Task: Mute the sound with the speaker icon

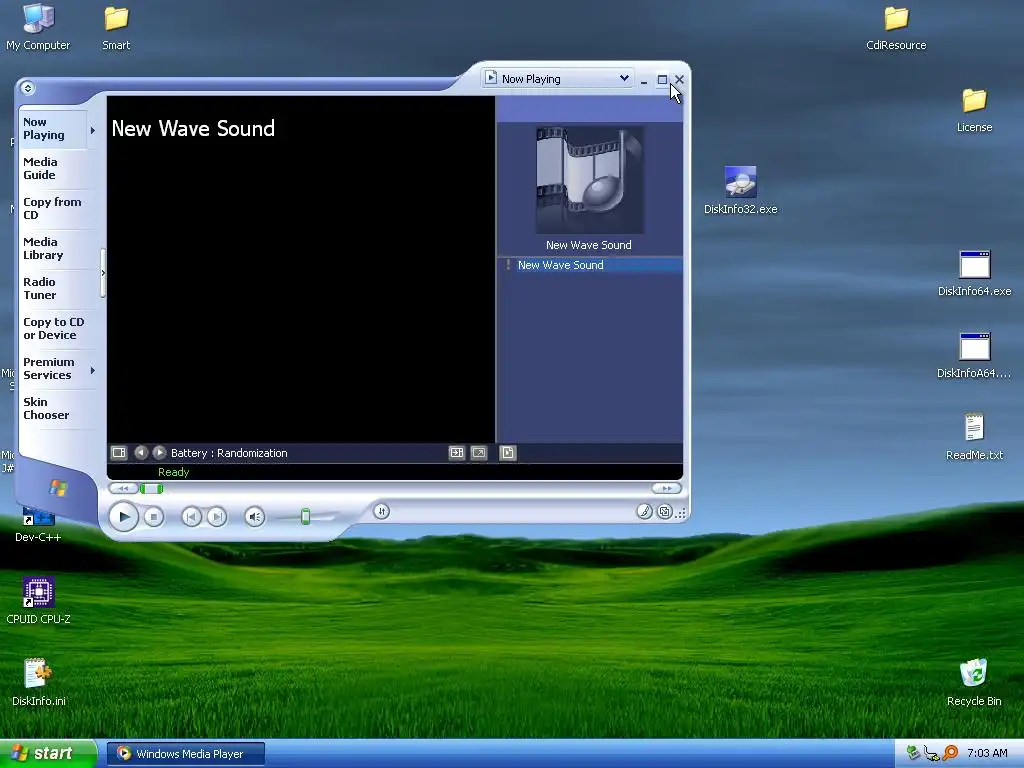Action: (x=254, y=517)
